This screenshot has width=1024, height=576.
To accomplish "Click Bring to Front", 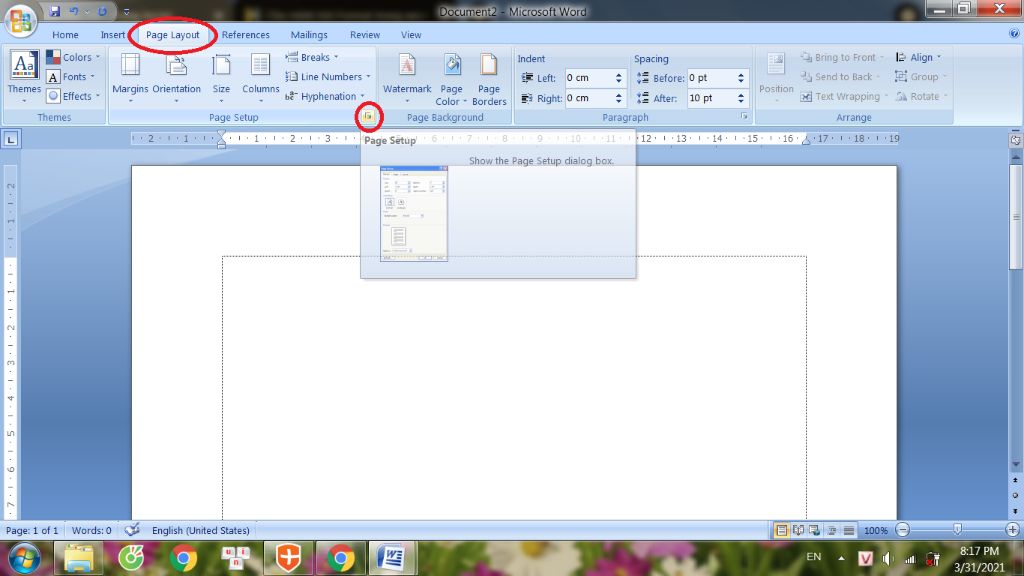I will (842, 57).
